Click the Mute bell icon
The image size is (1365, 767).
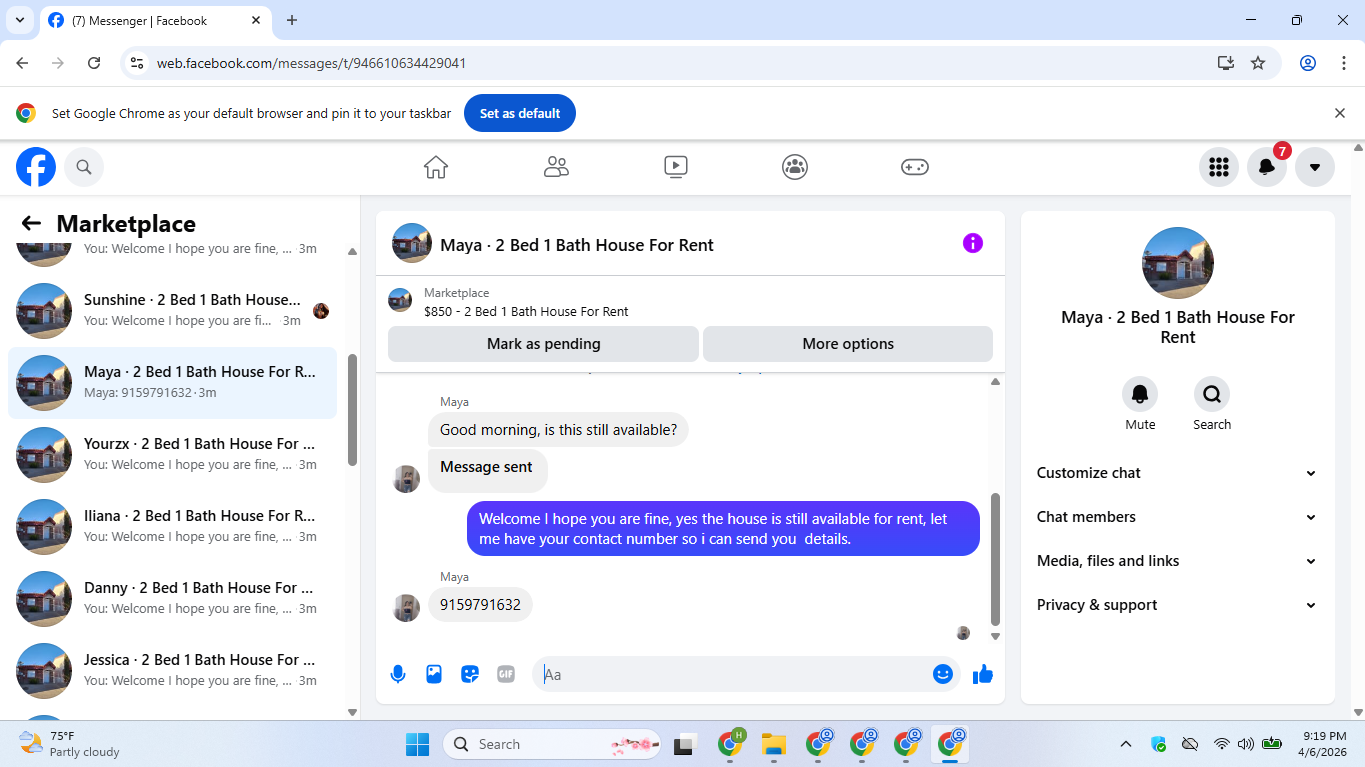1140,394
